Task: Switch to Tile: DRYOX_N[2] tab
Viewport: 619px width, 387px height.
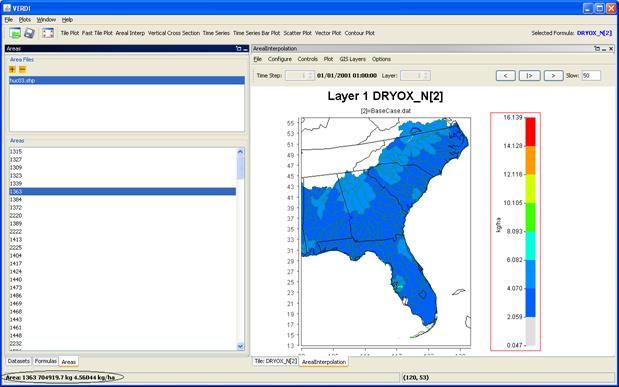Action: click(275, 361)
